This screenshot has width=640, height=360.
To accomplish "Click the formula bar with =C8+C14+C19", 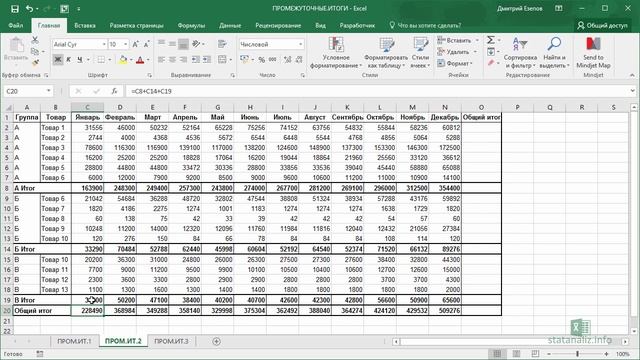I will [x=378, y=91].
